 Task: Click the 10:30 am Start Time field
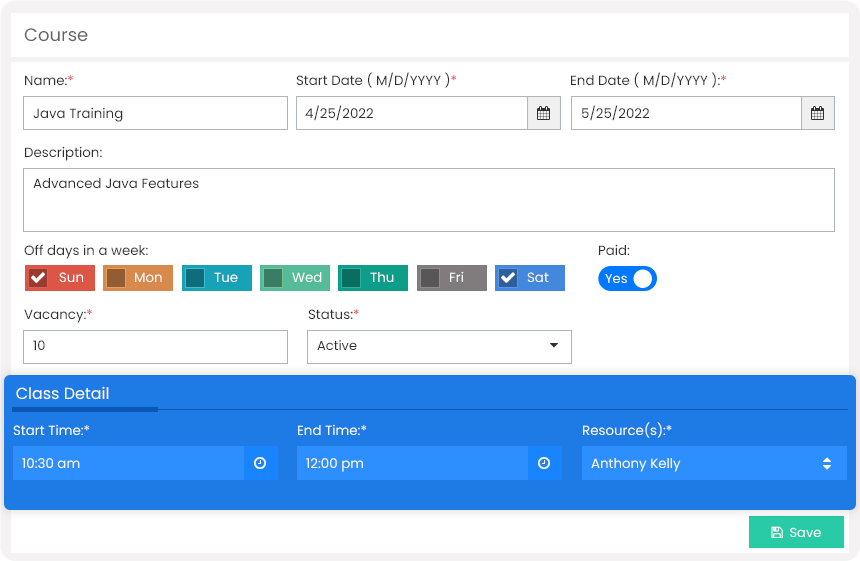pyautogui.click(x=128, y=463)
